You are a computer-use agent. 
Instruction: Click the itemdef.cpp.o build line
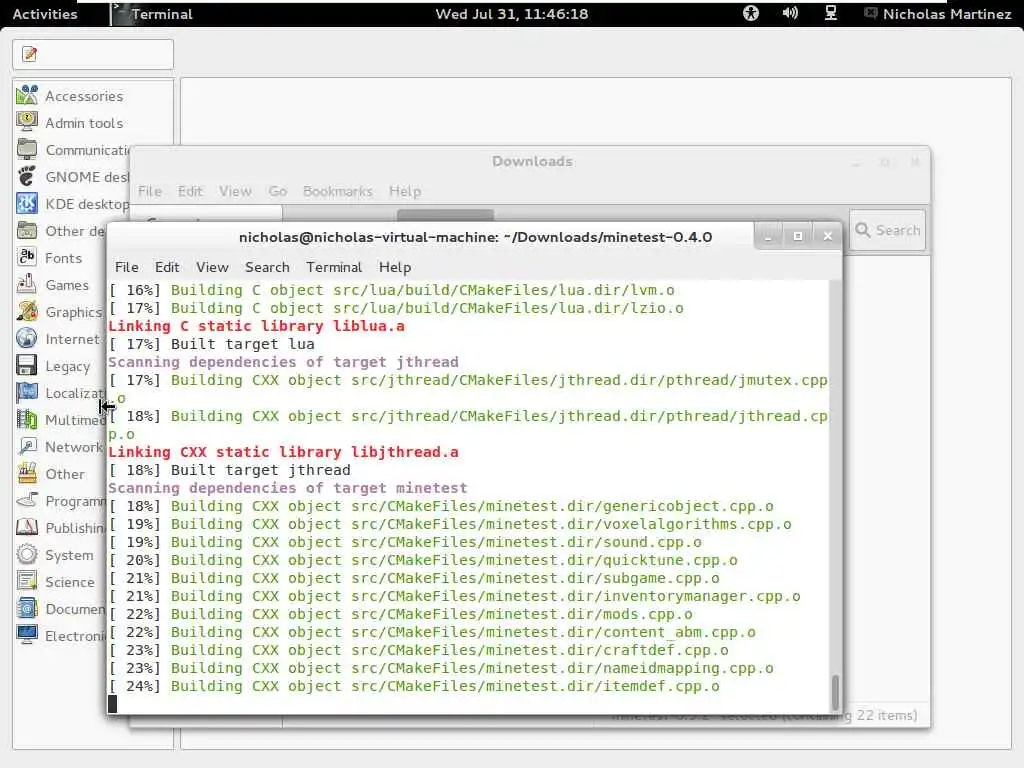coord(414,686)
